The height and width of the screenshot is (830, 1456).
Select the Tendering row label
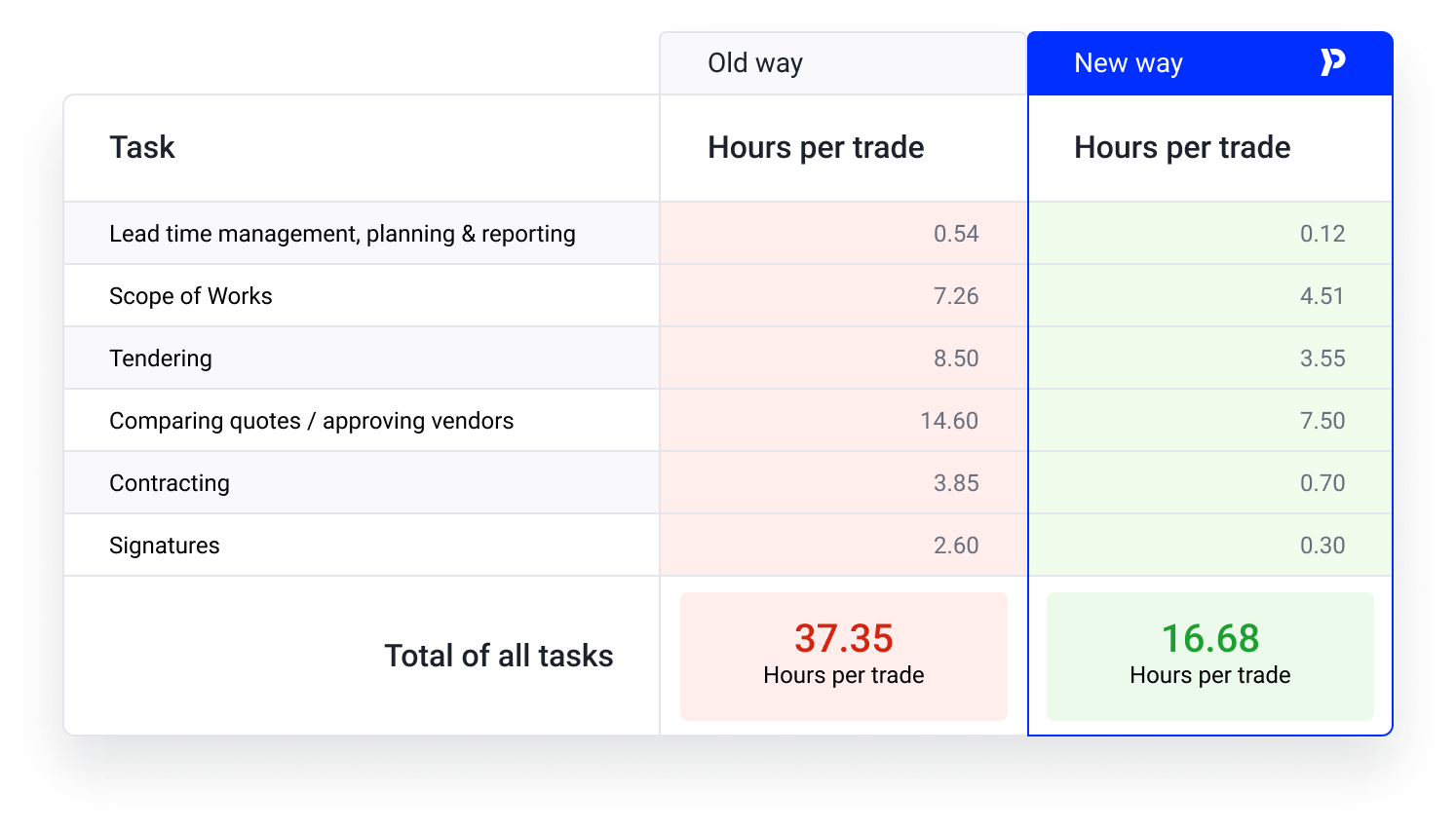(161, 358)
